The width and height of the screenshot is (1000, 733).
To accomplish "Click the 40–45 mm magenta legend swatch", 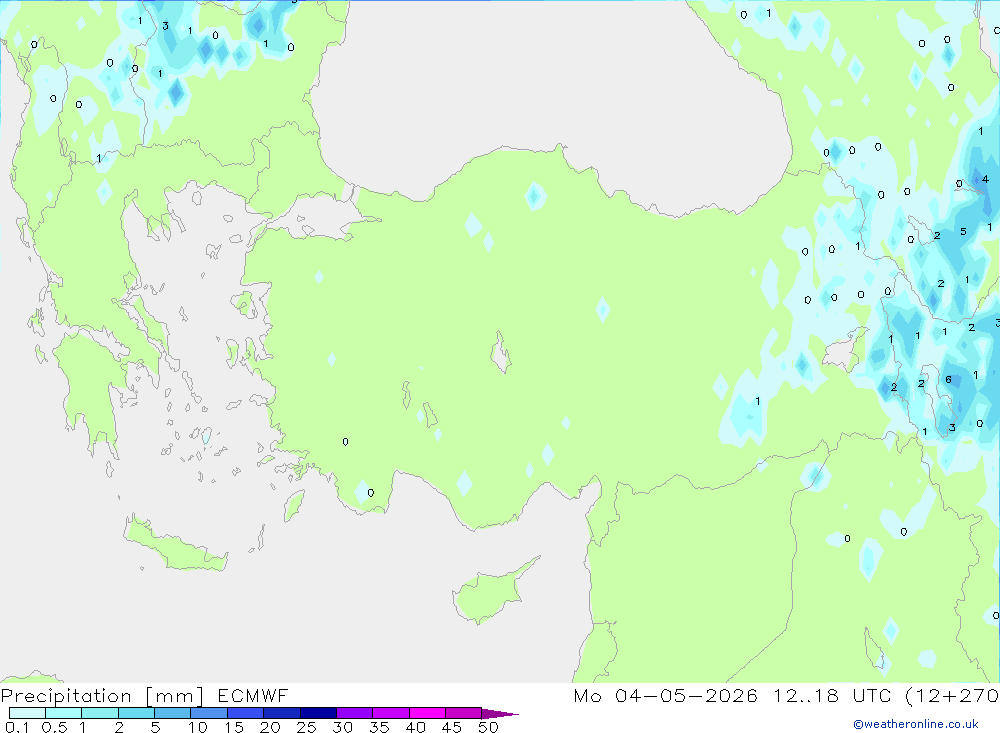I will [427, 713].
